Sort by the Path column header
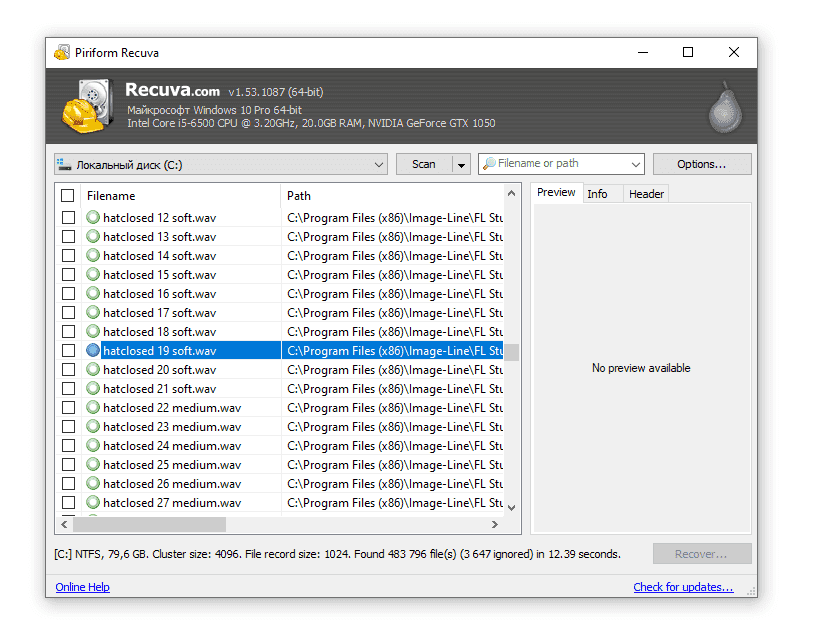 click(x=392, y=196)
